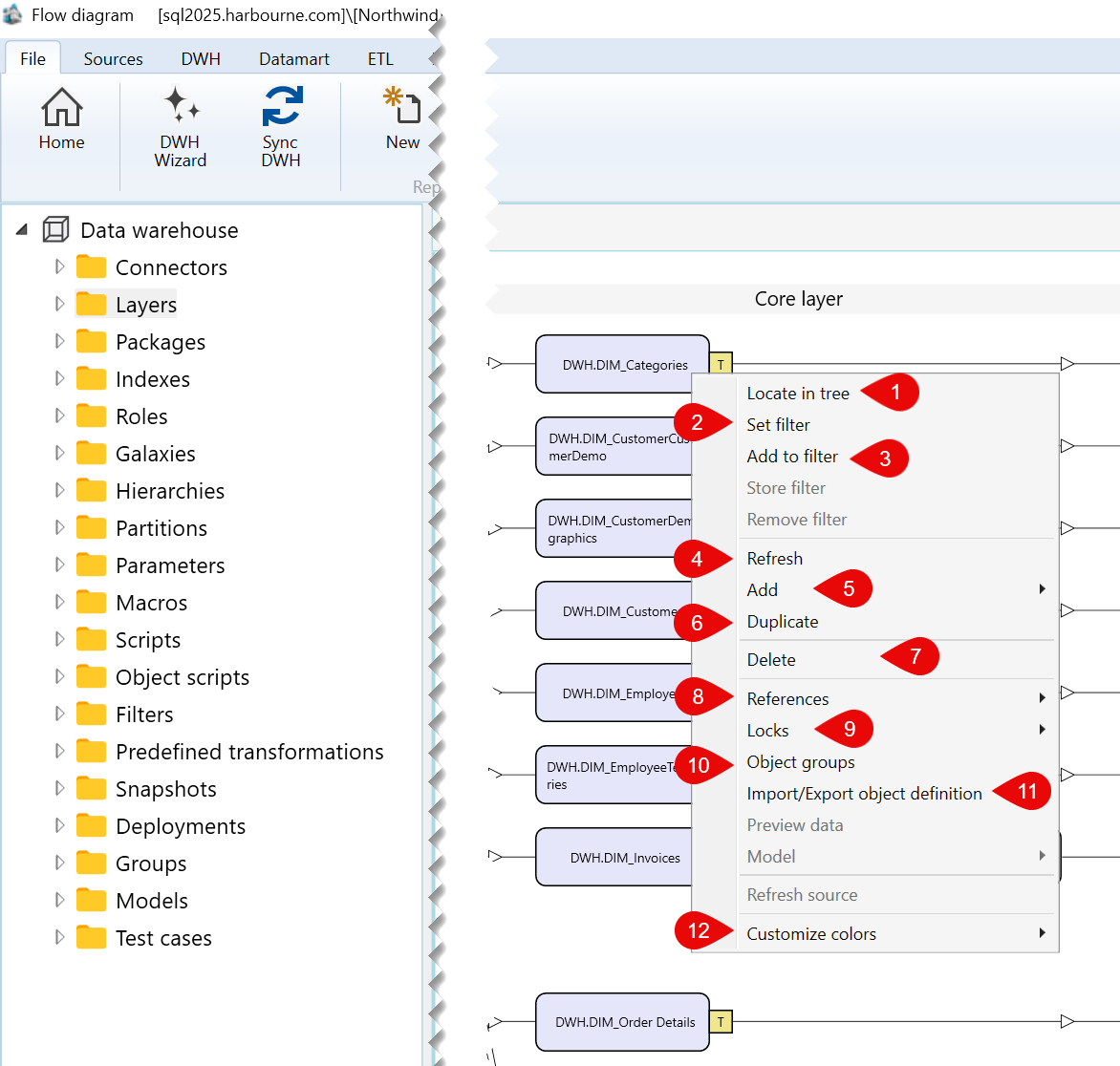1120x1066 pixels.
Task: Choose Locate in tree from context menu
Action: coord(797,394)
